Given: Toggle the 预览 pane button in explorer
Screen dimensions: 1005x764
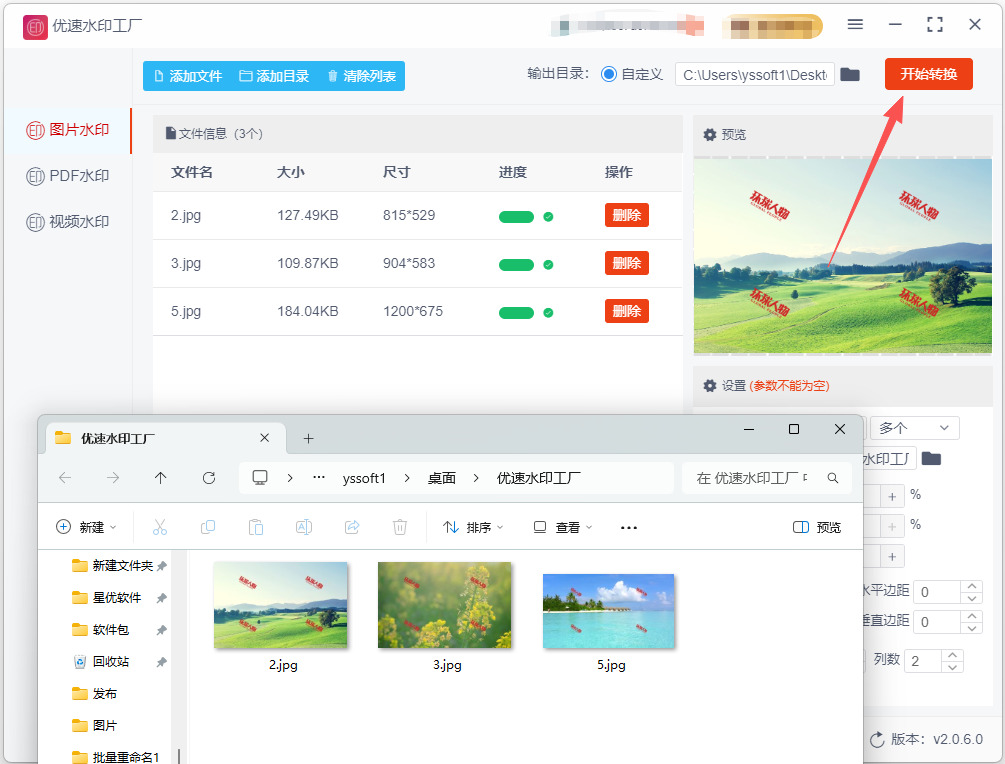Looking at the screenshot, I should pyautogui.click(x=817, y=527).
